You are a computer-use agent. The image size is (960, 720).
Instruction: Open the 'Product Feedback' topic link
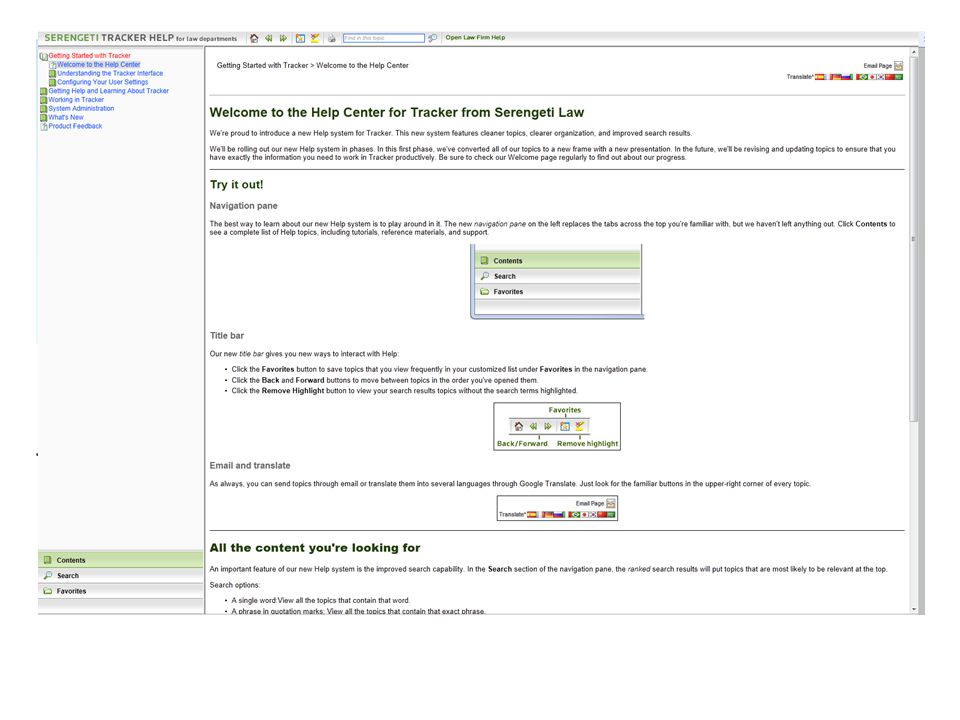pyautogui.click(x=75, y=126)
